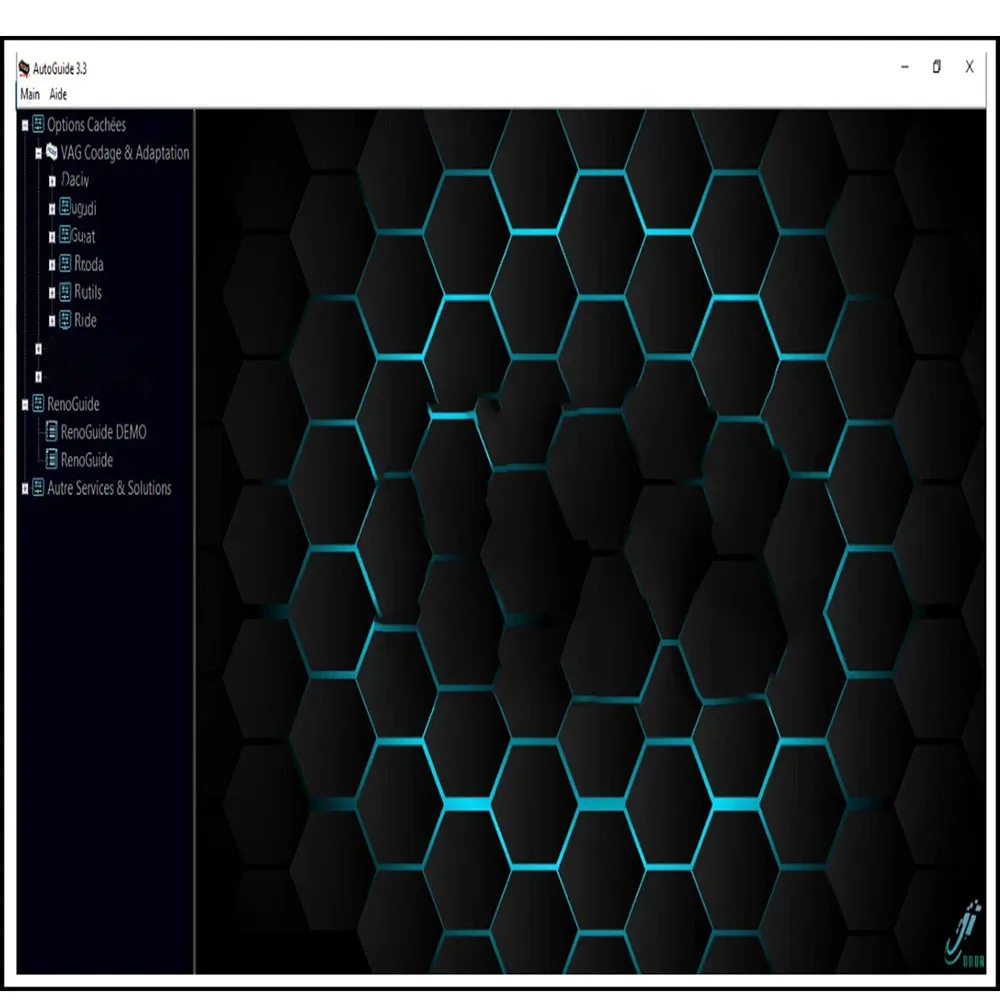1000x1000 pixels.
Task: Select the VAG Codage & Adaptation label
Action: pos(125,152)
